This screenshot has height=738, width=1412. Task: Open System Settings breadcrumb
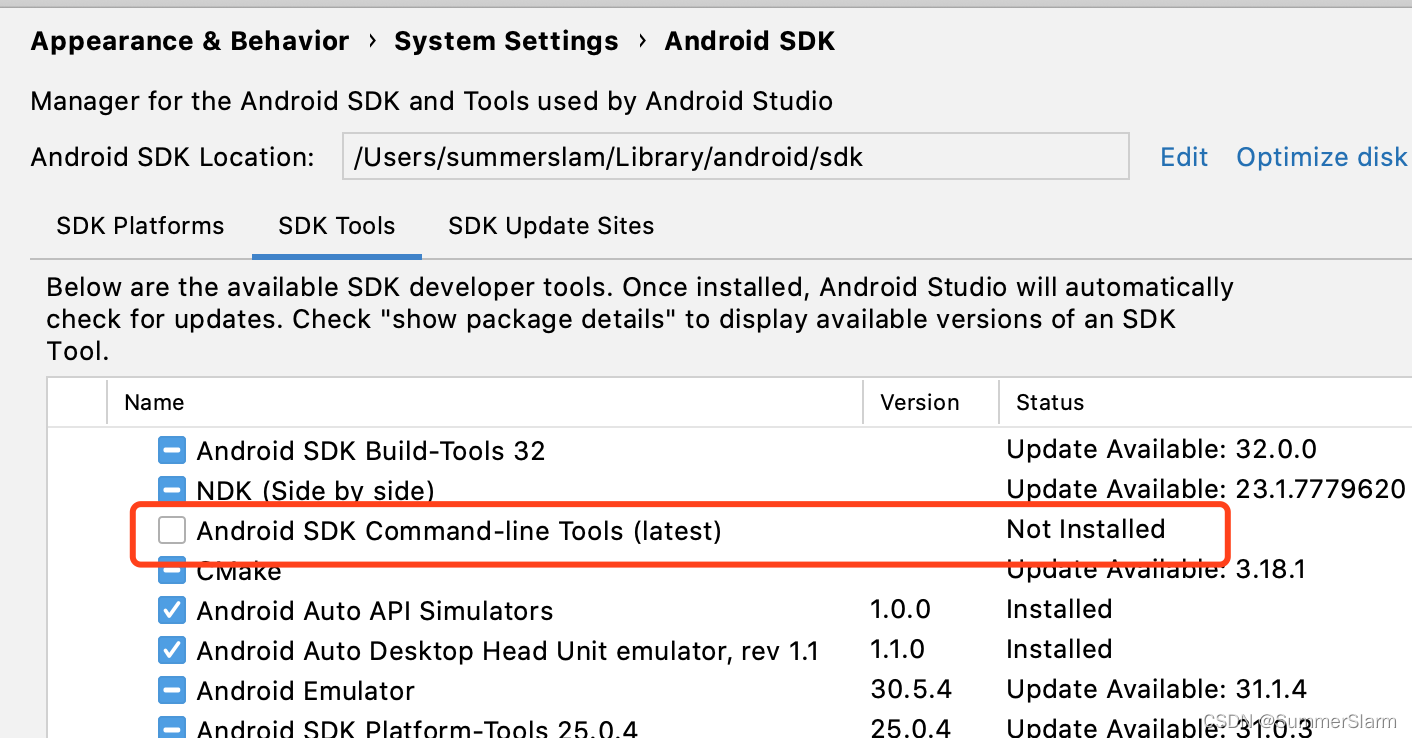tap(506, 42)
